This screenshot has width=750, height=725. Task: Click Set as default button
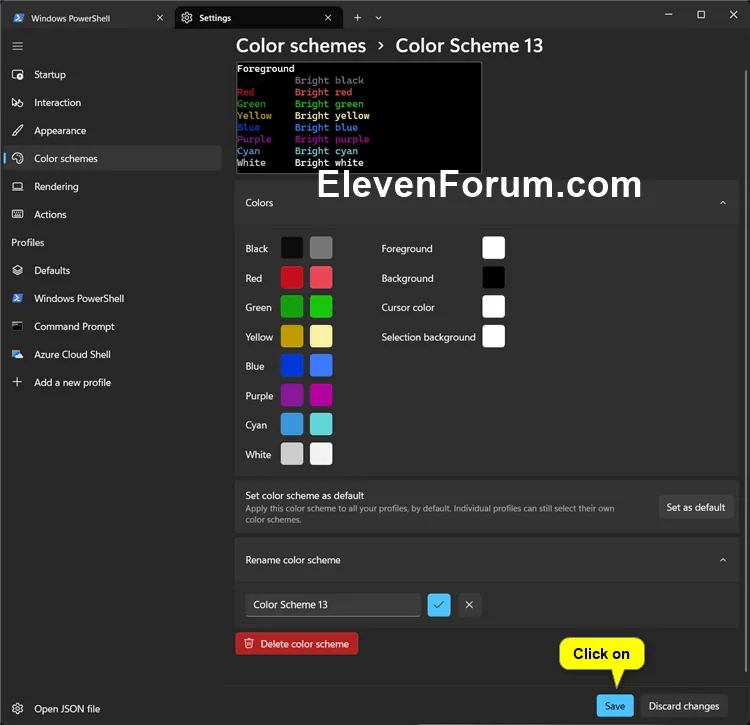pos(695,507)
